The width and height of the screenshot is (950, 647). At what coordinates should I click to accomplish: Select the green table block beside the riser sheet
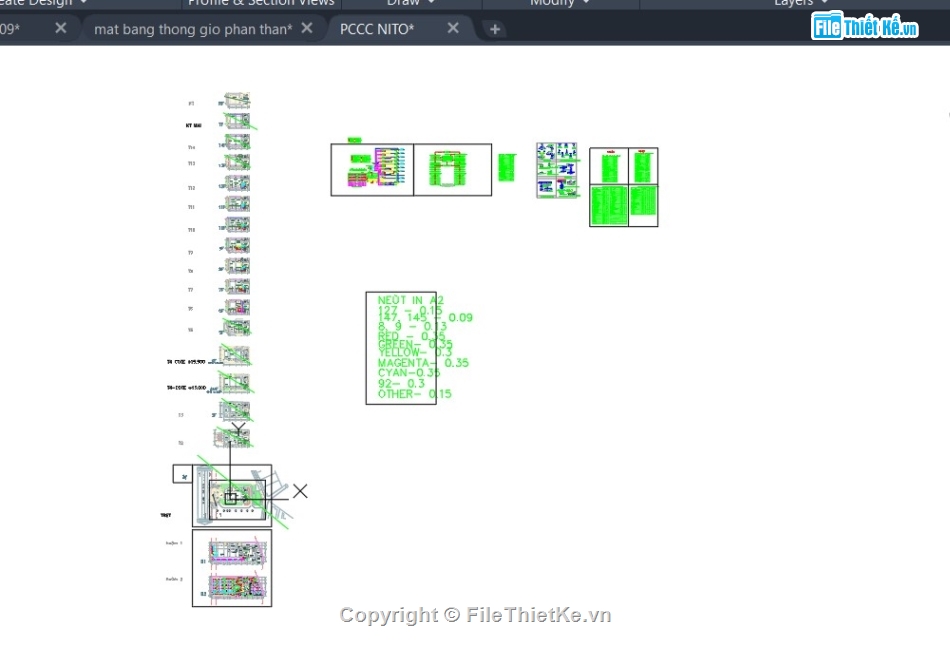pos(507,167)
